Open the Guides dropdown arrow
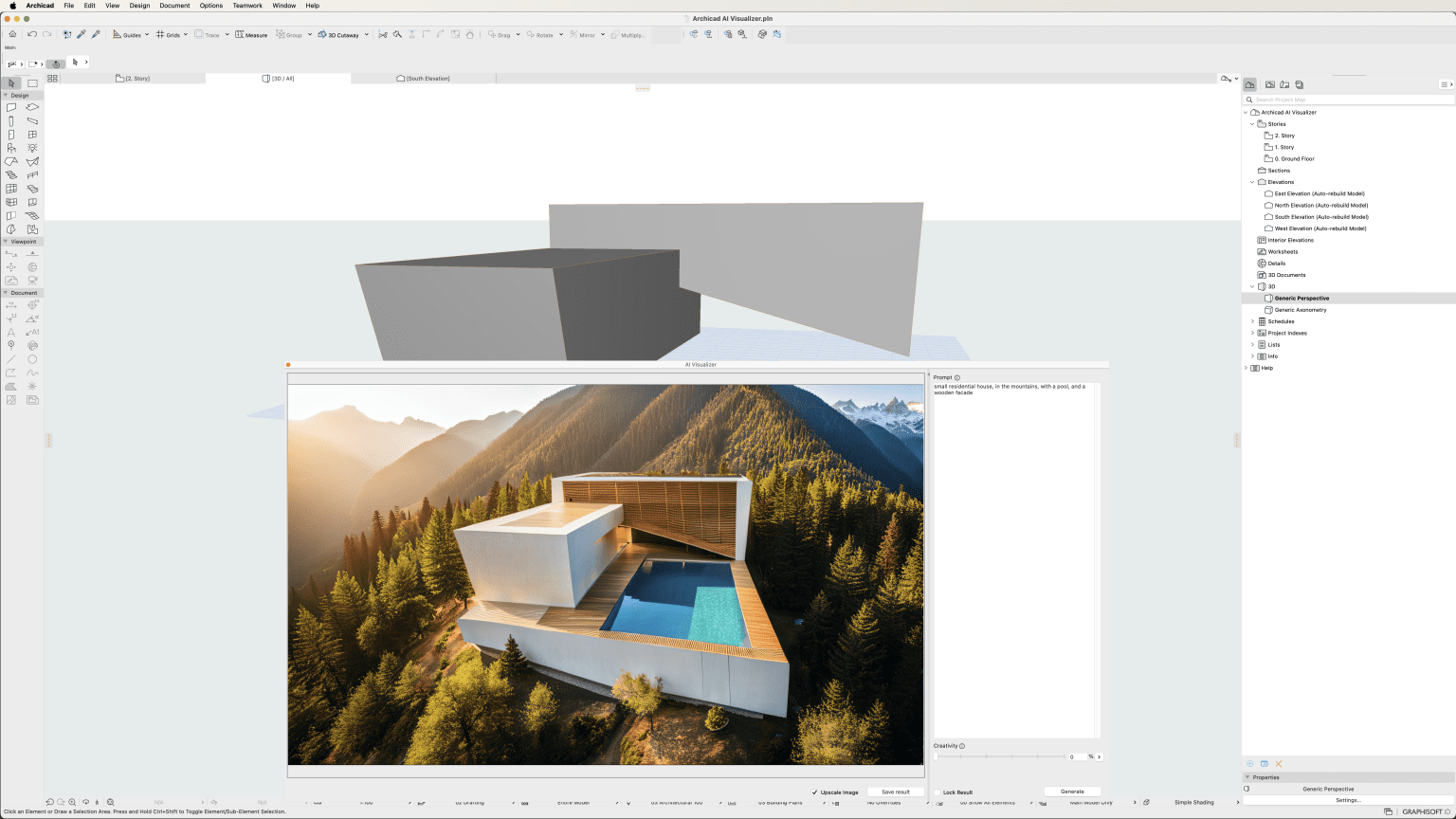This screenshot has width=1456, height=819. click(x=147, y=35)
